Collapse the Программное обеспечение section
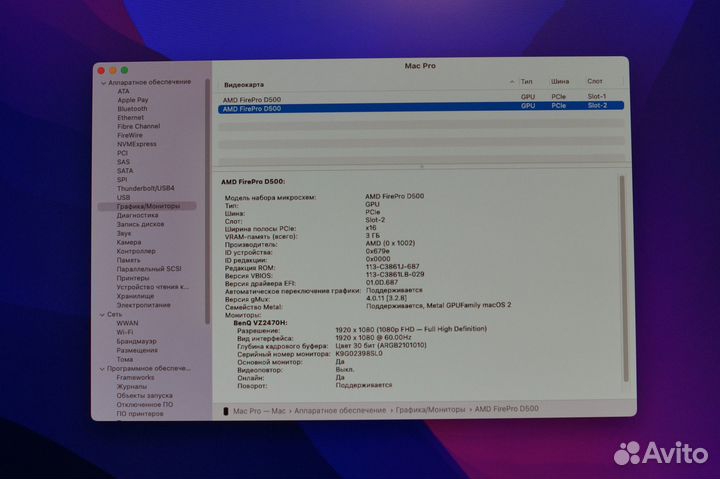720x479 pixels. click(102, 368)
